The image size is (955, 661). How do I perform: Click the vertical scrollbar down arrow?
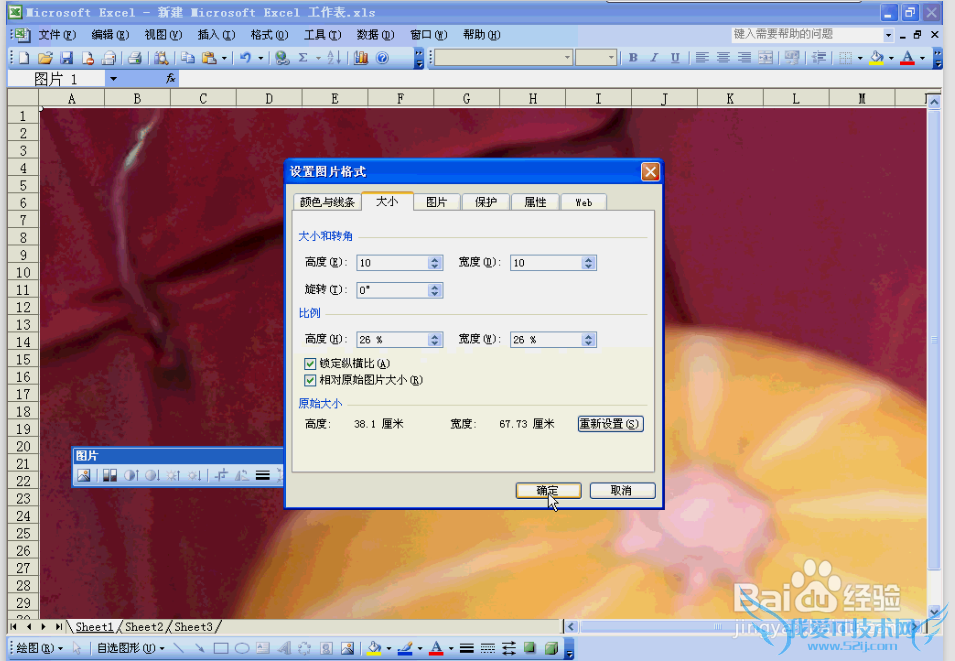coord(934,611)
